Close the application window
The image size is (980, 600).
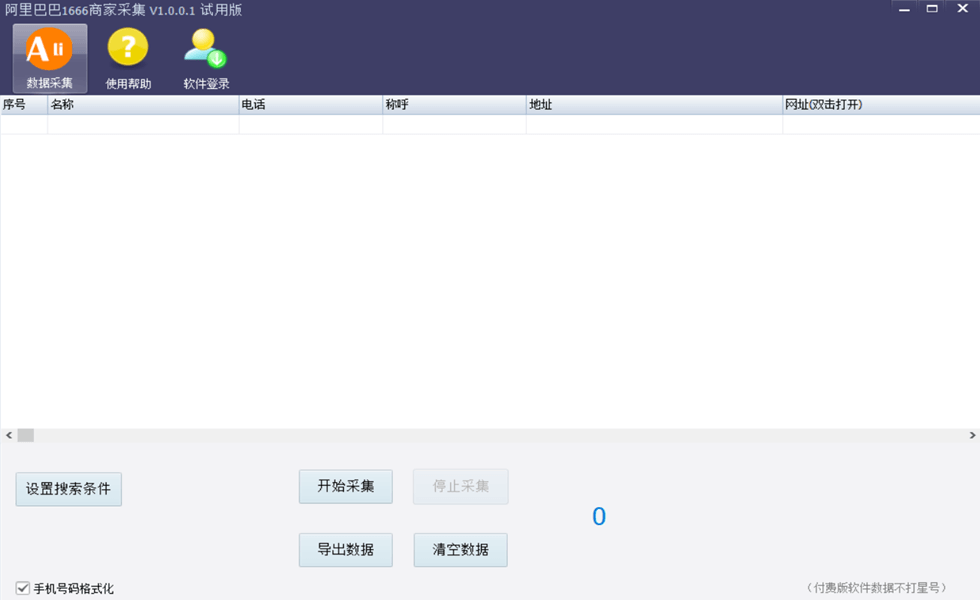tap(962, 9)
